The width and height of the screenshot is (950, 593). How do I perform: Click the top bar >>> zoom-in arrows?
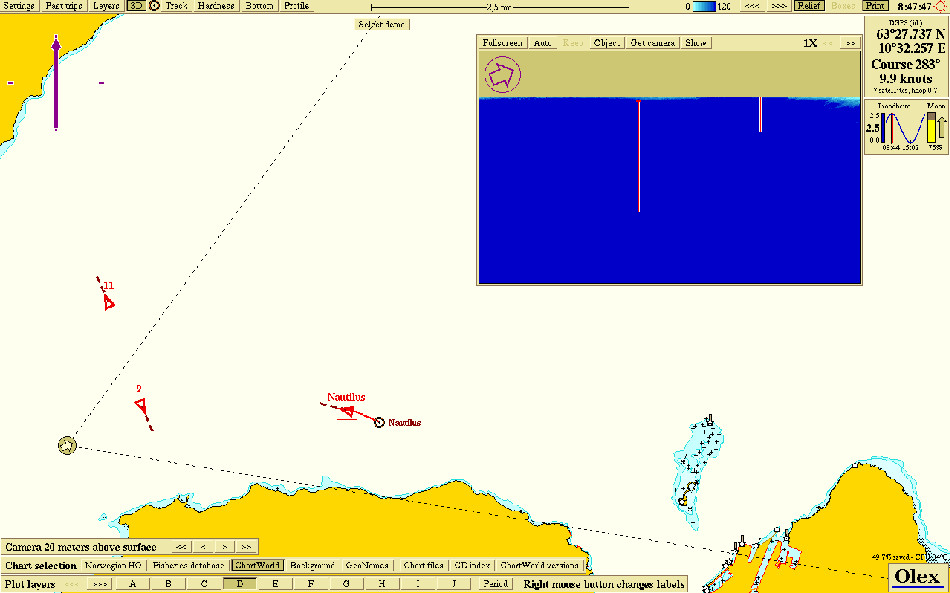pos(779,6)
